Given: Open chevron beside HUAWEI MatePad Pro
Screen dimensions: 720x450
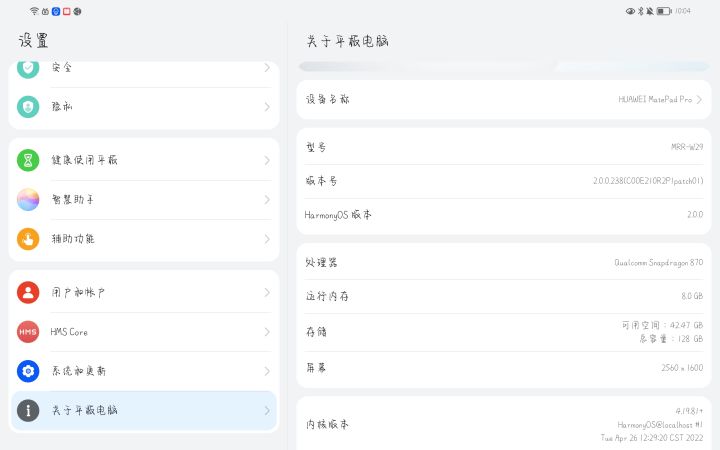Looking at the screenshot, I should point(699,100).
